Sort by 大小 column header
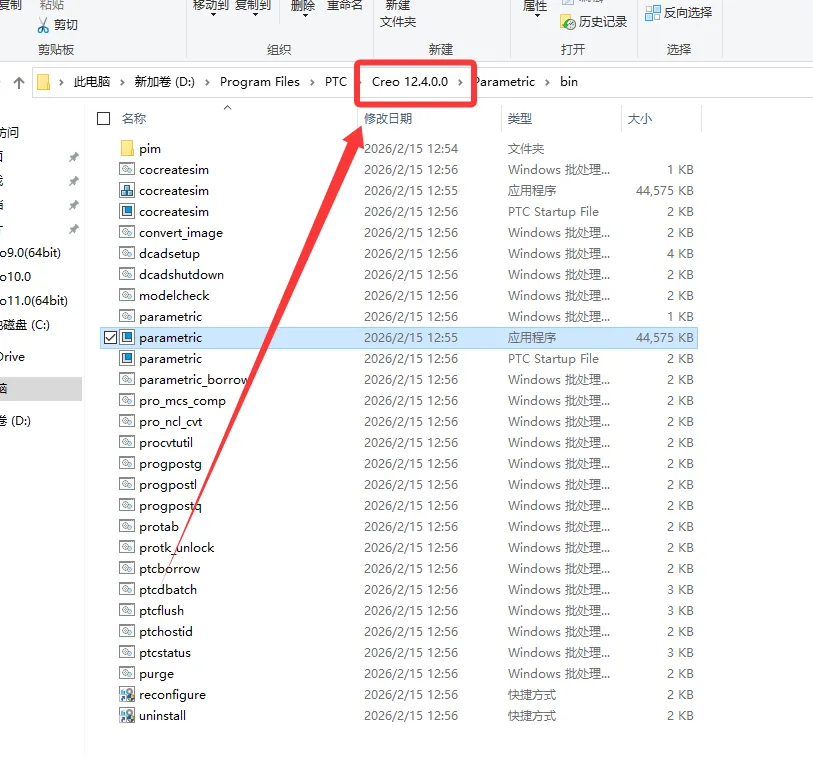 640,119
